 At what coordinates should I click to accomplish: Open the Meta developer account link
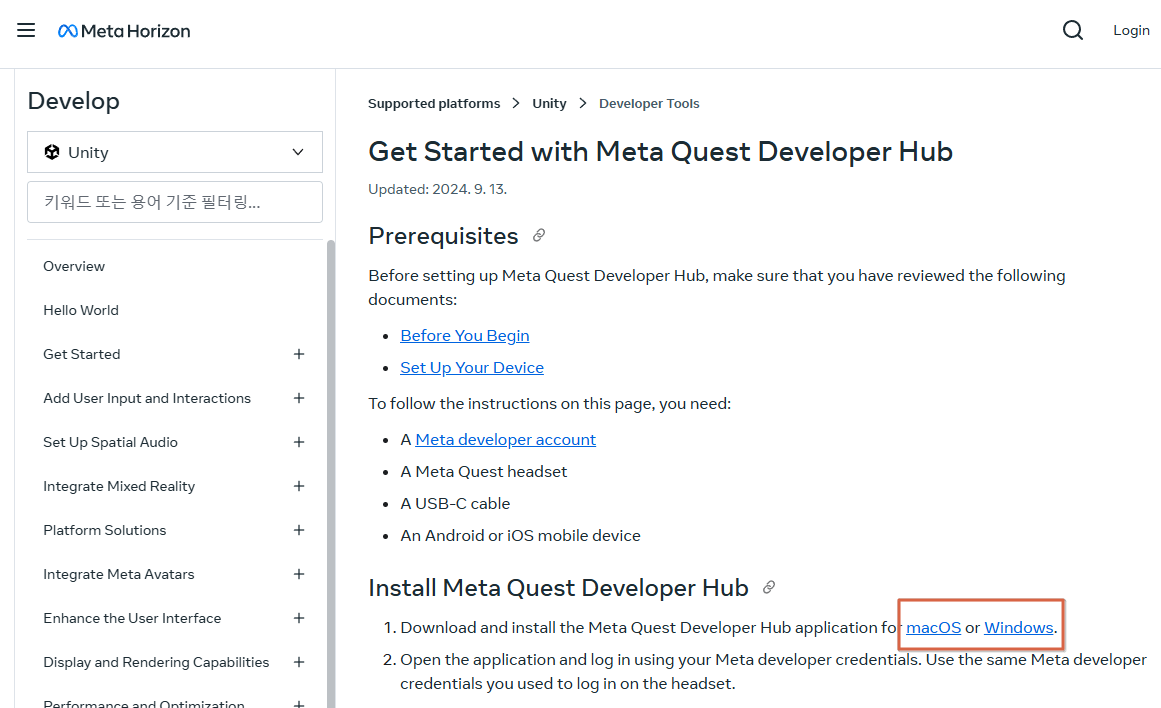[505, 439]
